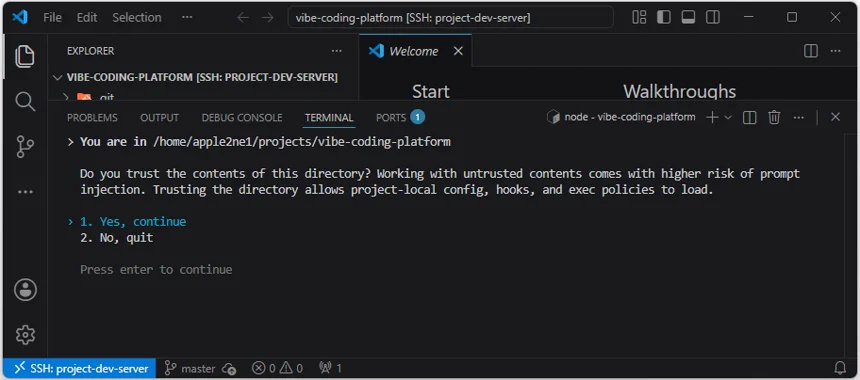
Task: Open Explorer views and more actions menu
Action: (x=337, y=51)
